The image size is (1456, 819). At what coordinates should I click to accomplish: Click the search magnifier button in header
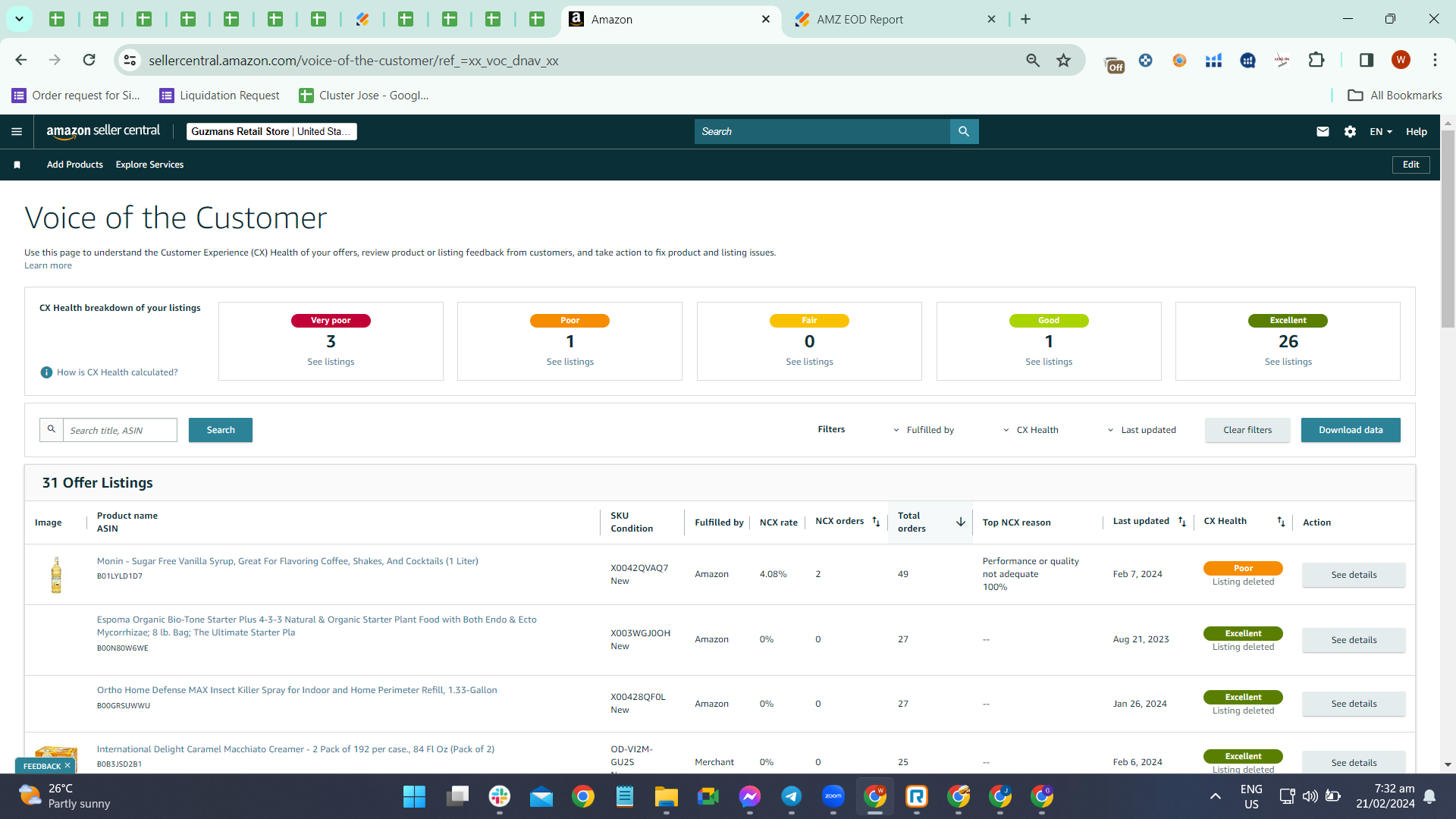[x=964, y=132]
